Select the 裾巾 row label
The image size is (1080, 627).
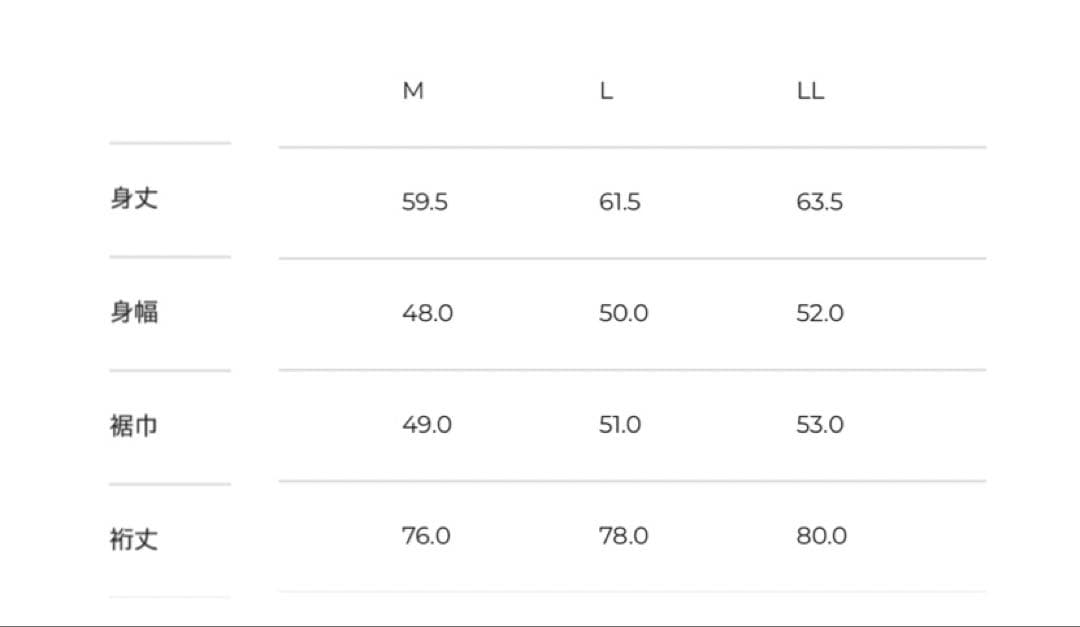pos(134,426)
